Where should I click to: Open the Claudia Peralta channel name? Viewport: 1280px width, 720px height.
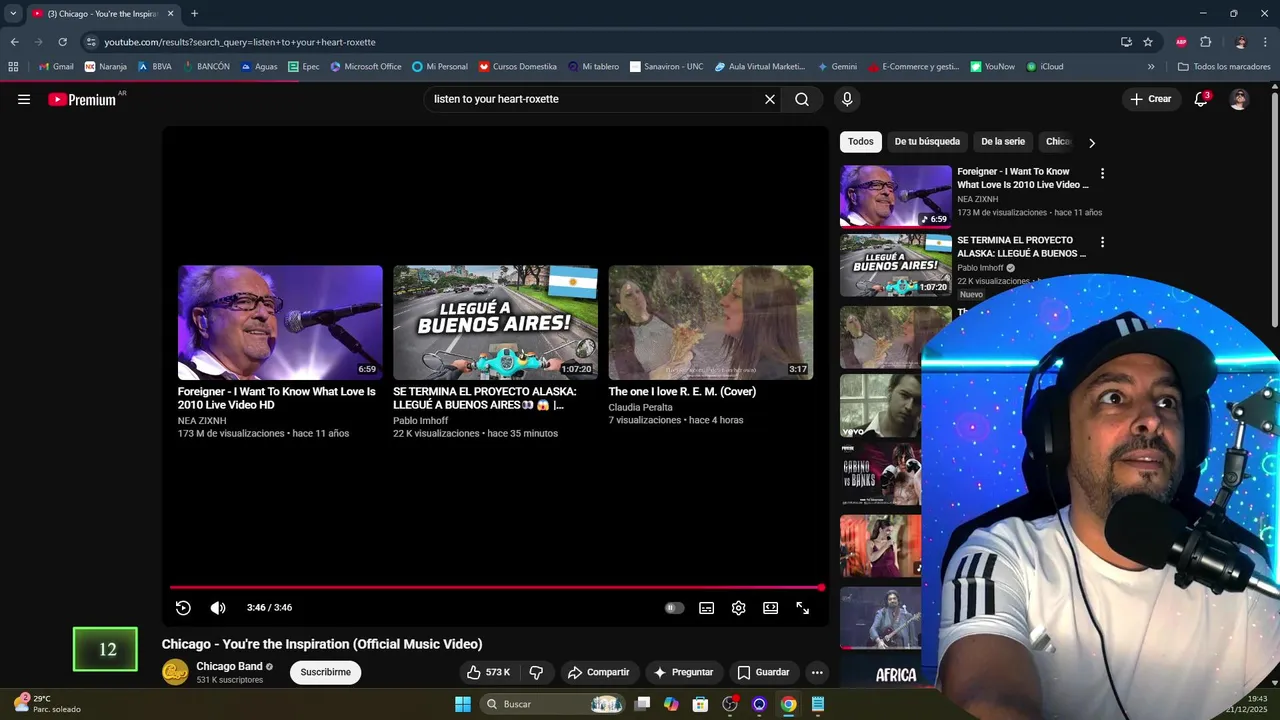pos(640,408)
